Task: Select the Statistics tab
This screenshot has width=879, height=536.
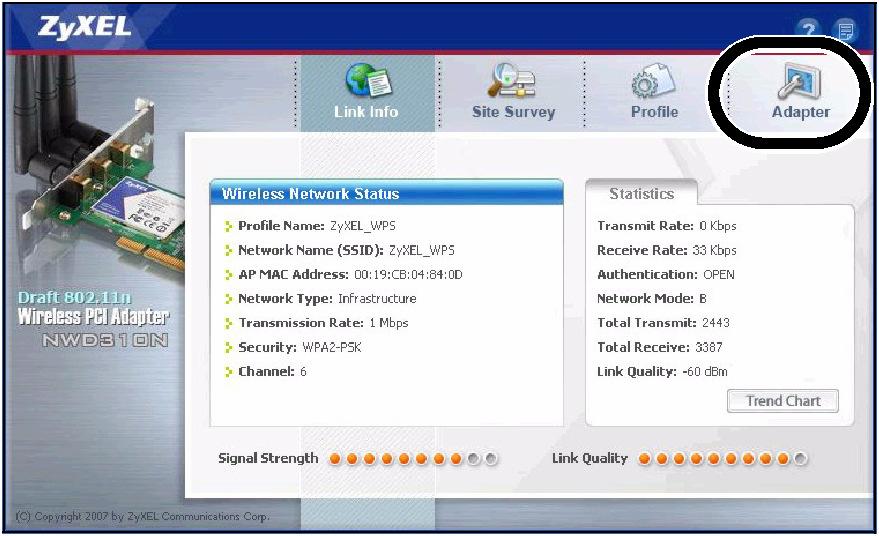Action: [x=641, y=193]
